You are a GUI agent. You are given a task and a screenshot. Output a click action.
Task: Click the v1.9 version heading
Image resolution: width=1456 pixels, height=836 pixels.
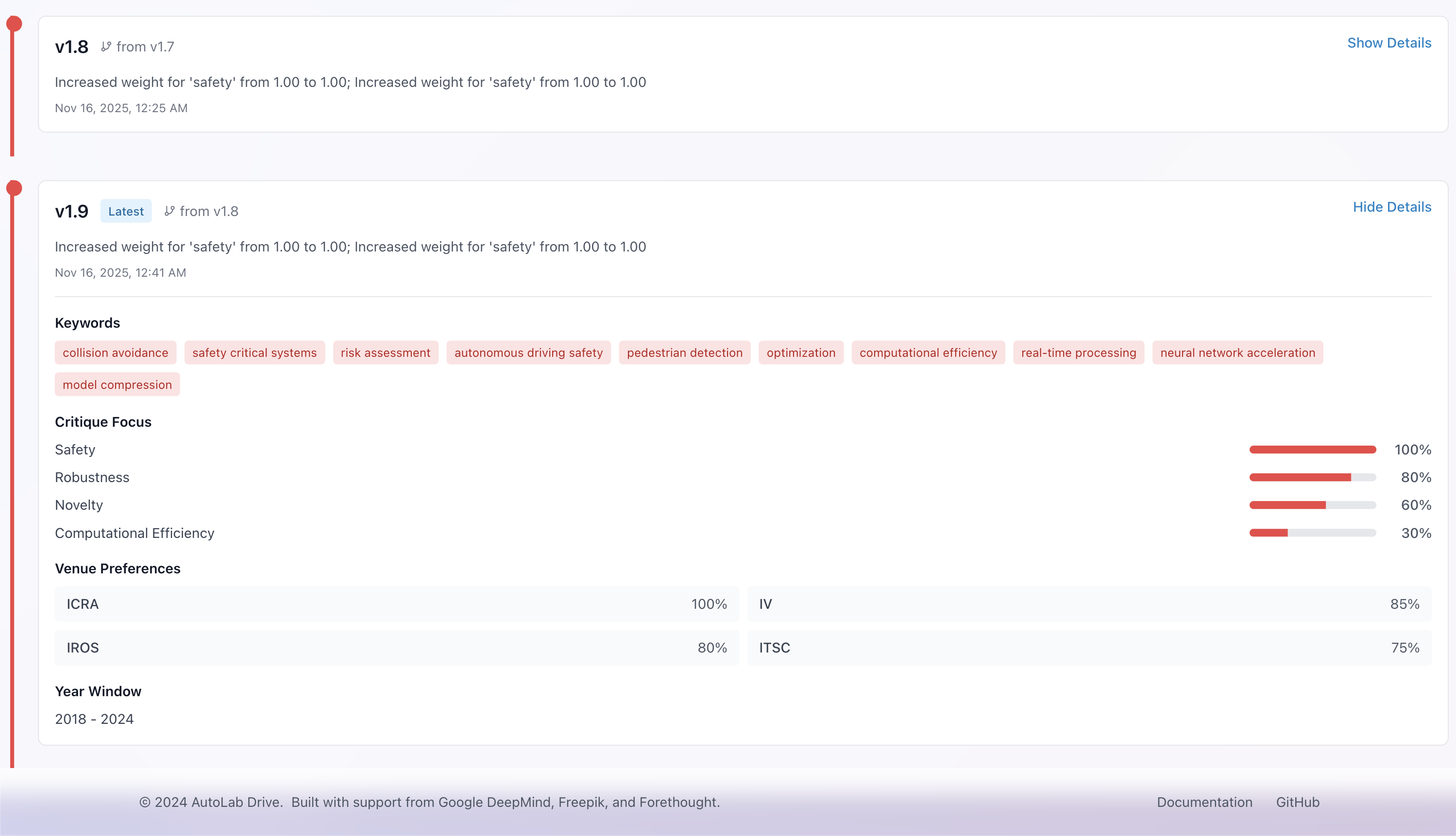point(72,211)
